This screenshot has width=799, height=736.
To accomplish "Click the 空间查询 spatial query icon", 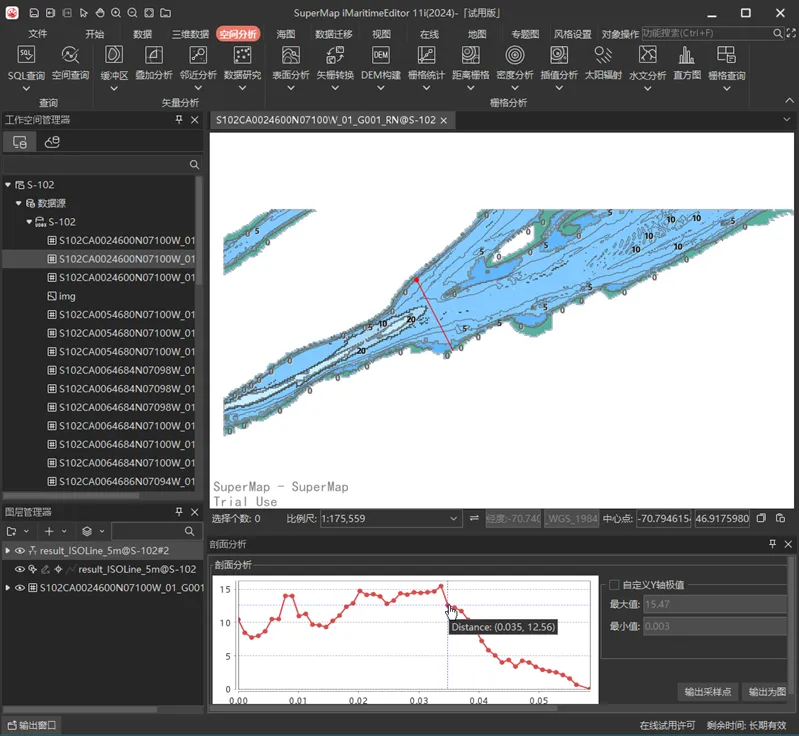I will 70,62.
